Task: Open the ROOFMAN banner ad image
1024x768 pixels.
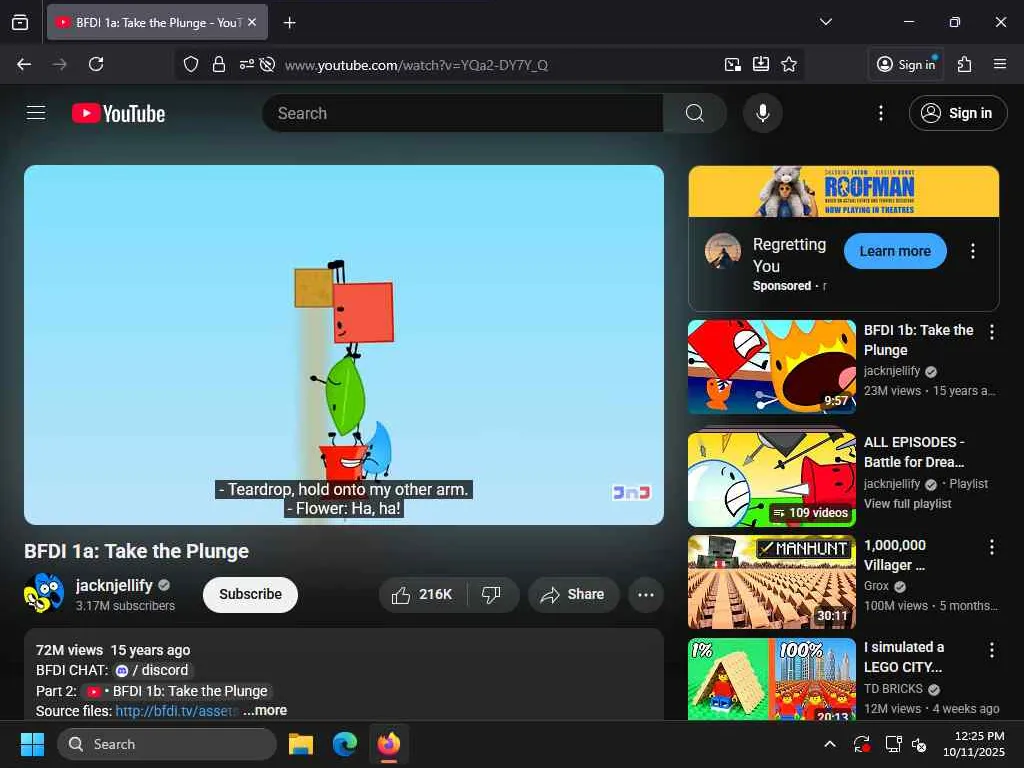Action: pyautogui.click(x=844, y=191)
